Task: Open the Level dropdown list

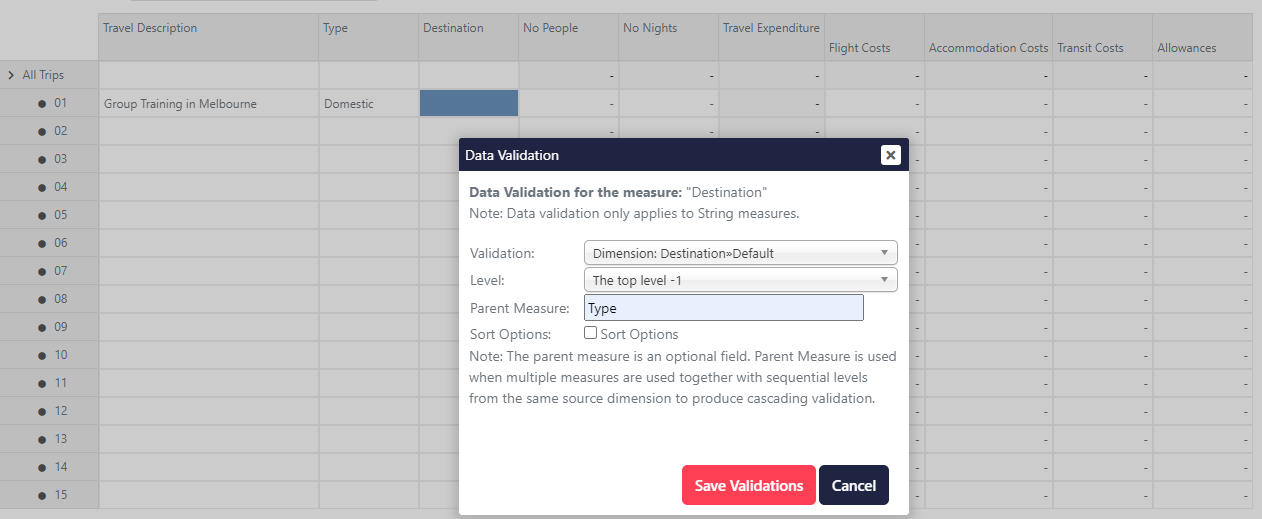Action: pyautogui.click(x=740, y=281)
